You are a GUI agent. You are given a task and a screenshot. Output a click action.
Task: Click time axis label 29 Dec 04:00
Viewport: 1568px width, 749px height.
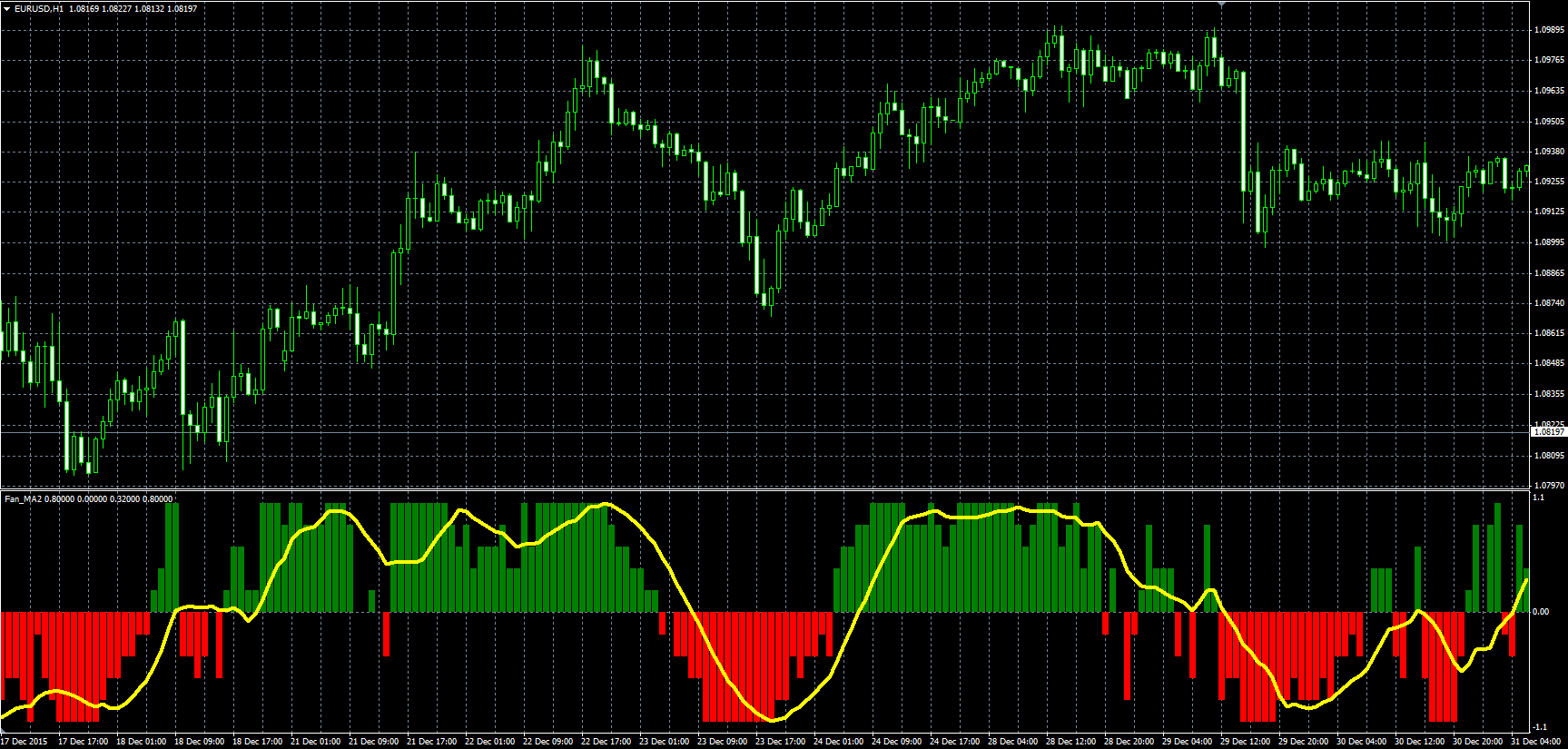[x=1187, y=742]
